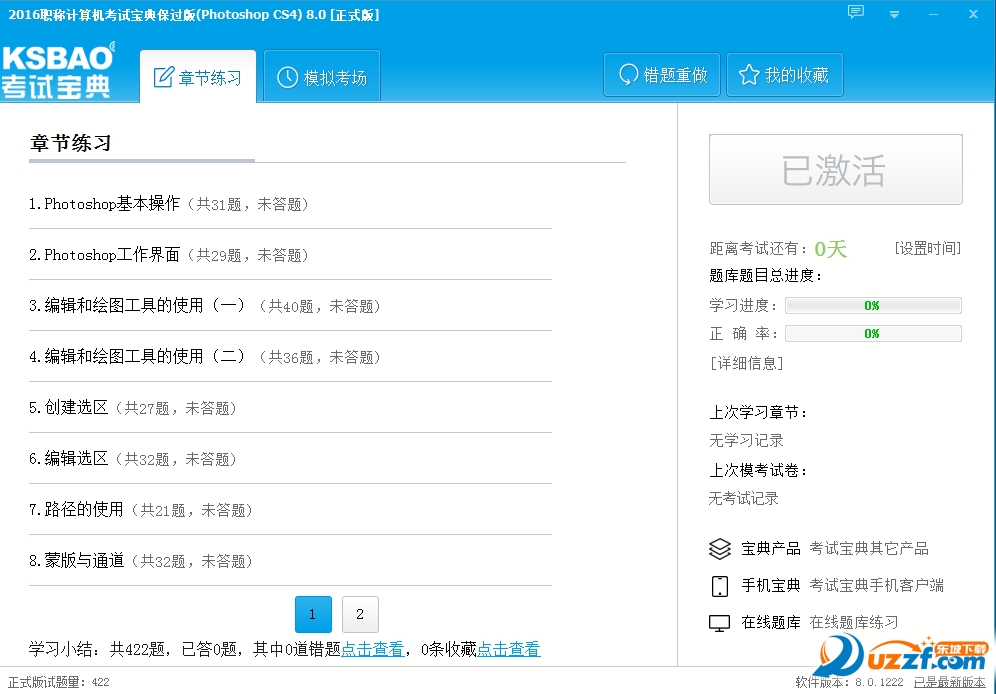Go to page 2 of chapters
The width and height of the screenshot is (996, 694).
point(360,614)
